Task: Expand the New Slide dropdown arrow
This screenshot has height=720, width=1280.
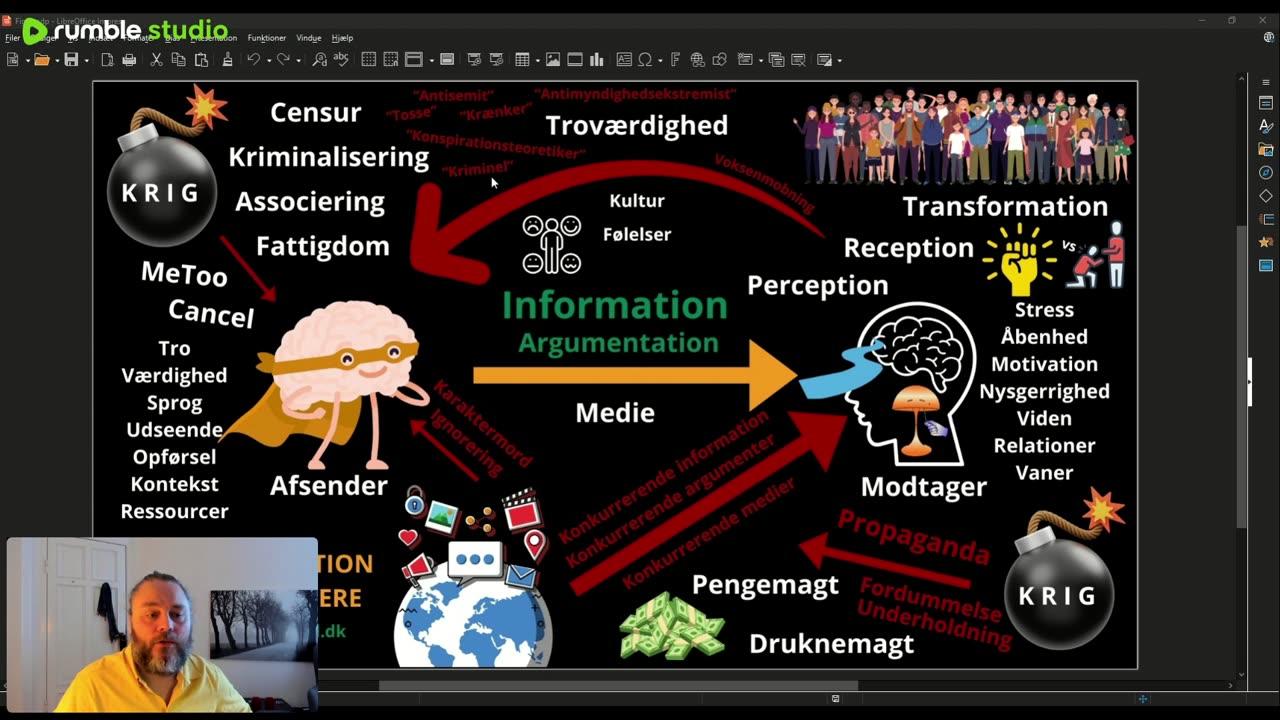Action: click(x=761, y=61)
